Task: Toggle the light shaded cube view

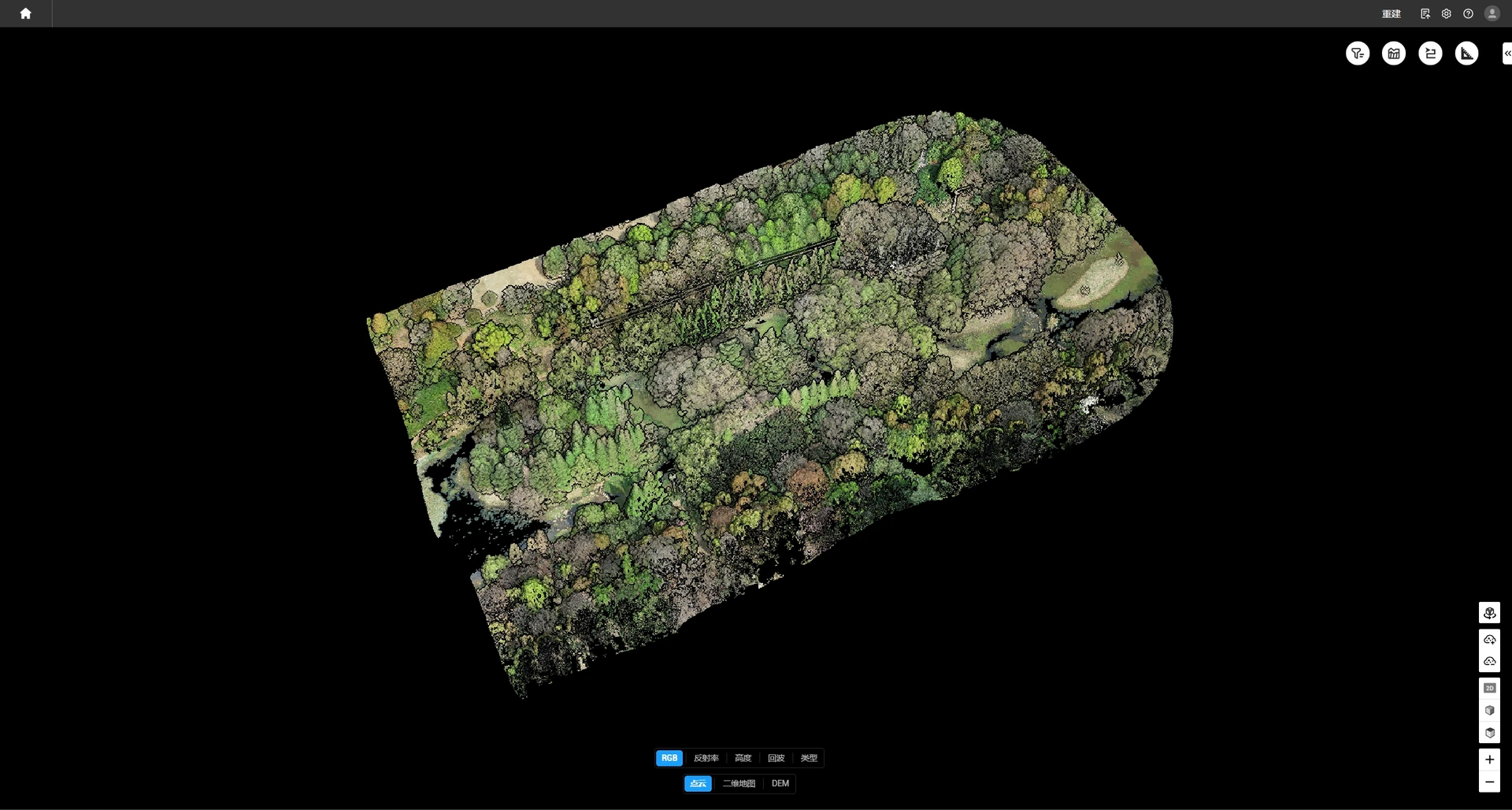Action: point(1489,711)
